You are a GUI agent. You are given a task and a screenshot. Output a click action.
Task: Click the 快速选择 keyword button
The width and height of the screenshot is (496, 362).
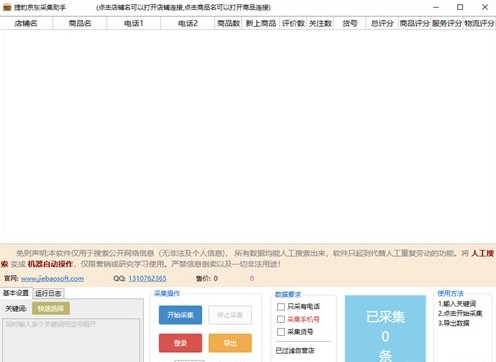[51, 308]
